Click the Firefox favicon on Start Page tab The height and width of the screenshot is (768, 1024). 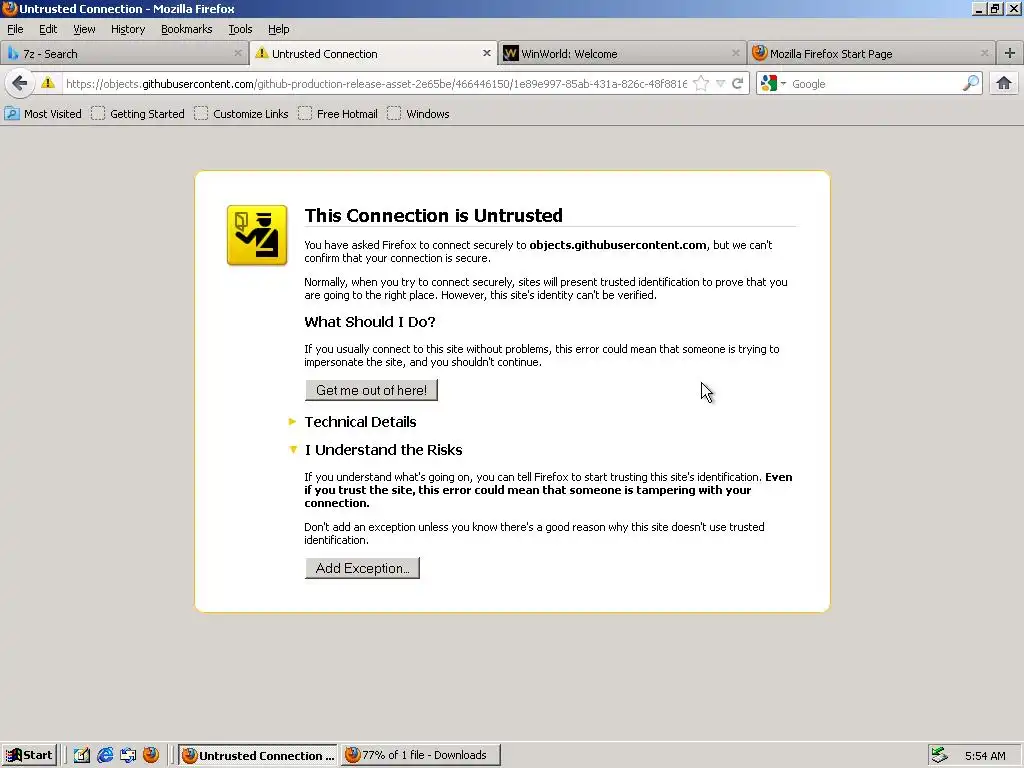pos(760,53)
